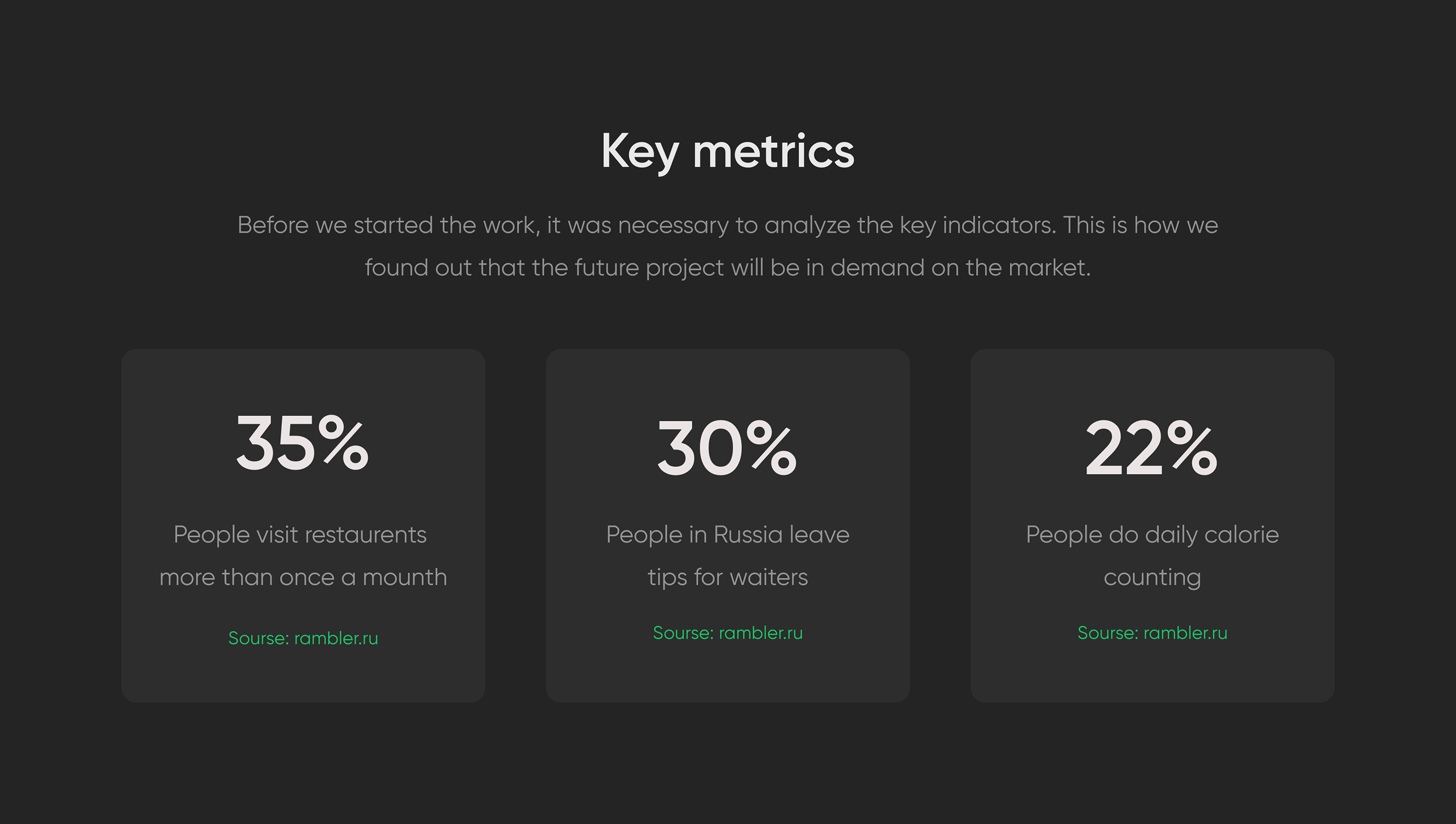Image resolution: width=1456 pixels, height=824 pixels.
Task: Click the "tips for waiters" text
Action: pos(727,577)
